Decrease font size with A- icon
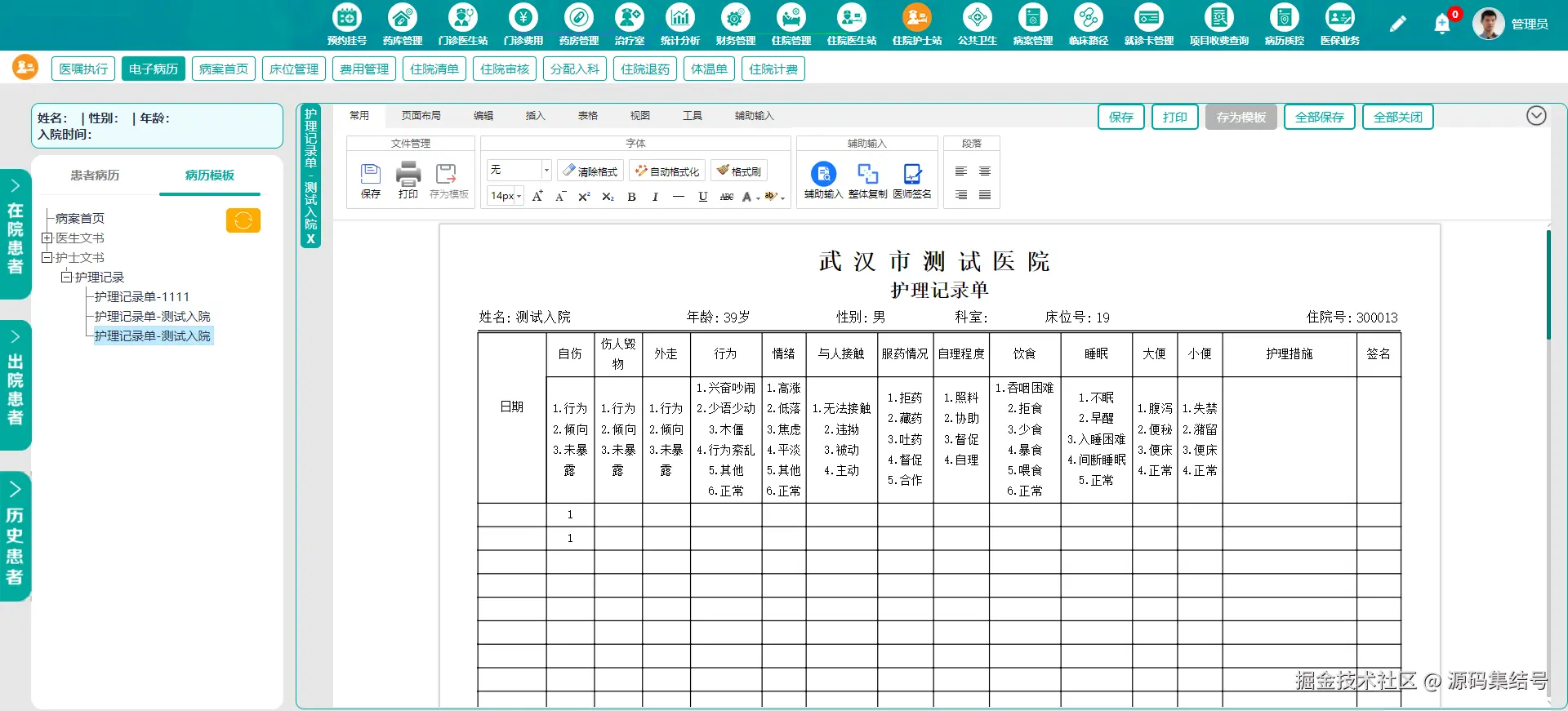 [560, 196]
